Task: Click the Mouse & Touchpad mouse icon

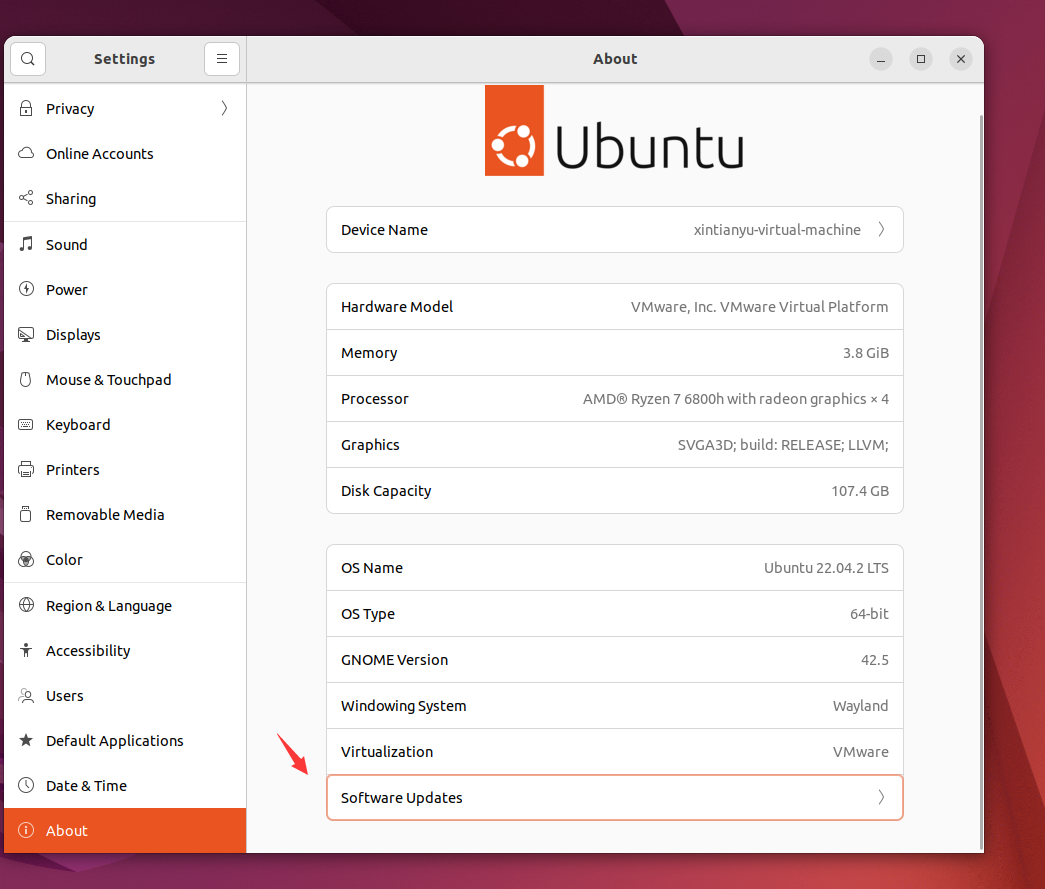Action: coord(26,379)
